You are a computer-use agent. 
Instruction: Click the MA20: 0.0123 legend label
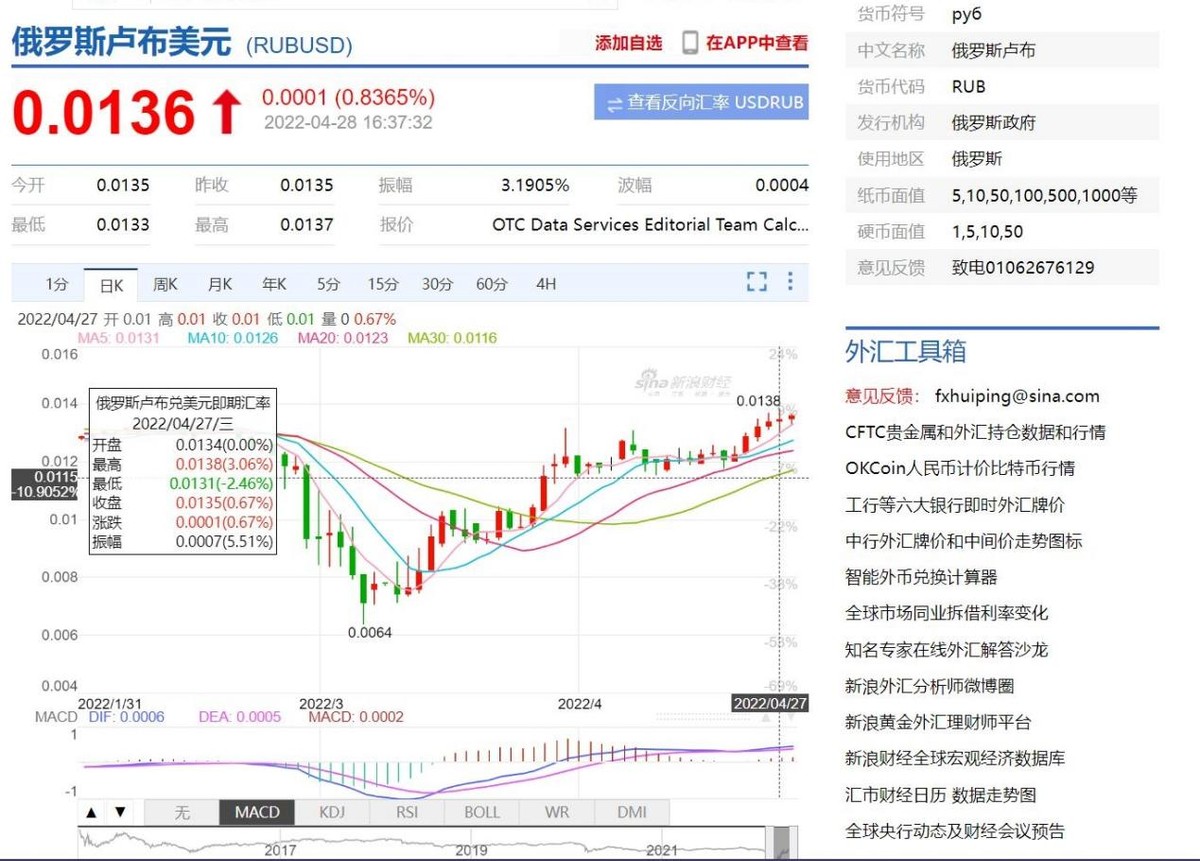[x=343, y=338]
